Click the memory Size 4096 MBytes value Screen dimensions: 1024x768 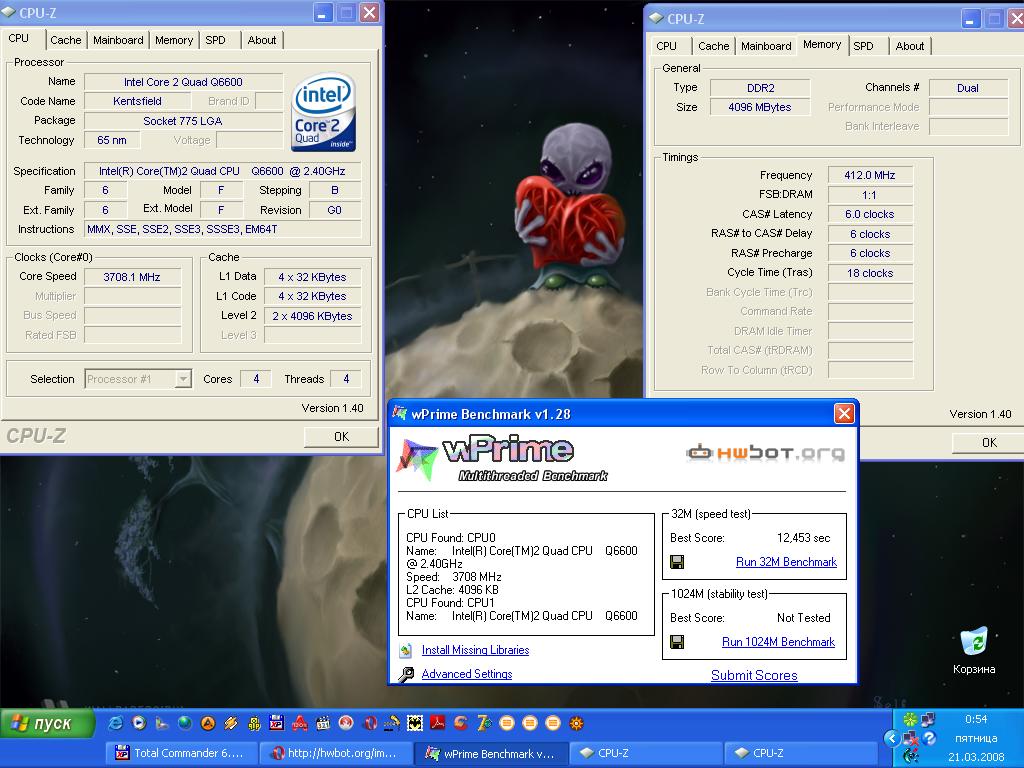pyautogui.click(x=760, y=107)
